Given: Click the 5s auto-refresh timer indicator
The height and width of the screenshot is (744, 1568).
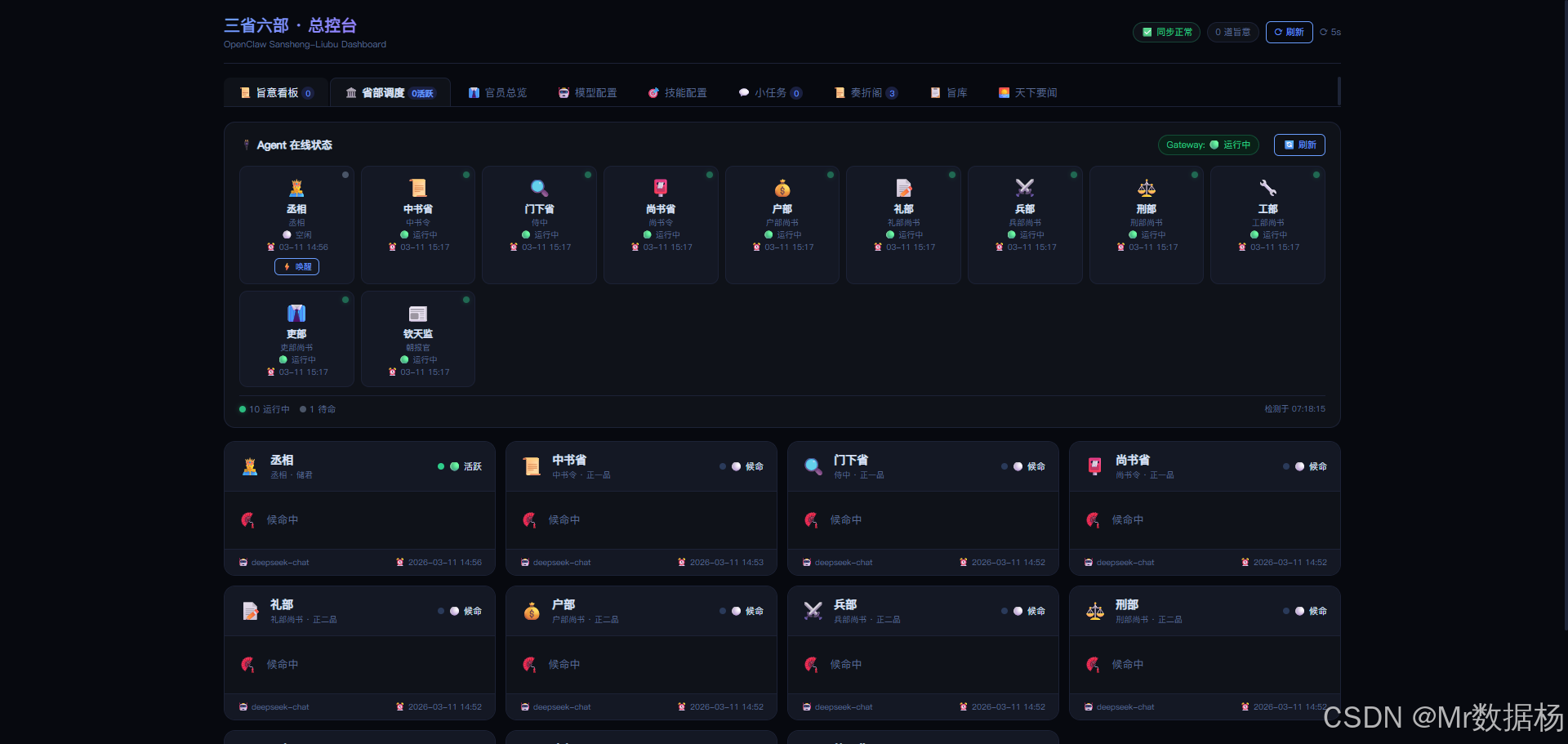Looking at the screenshot, I should coord(1330,32).
